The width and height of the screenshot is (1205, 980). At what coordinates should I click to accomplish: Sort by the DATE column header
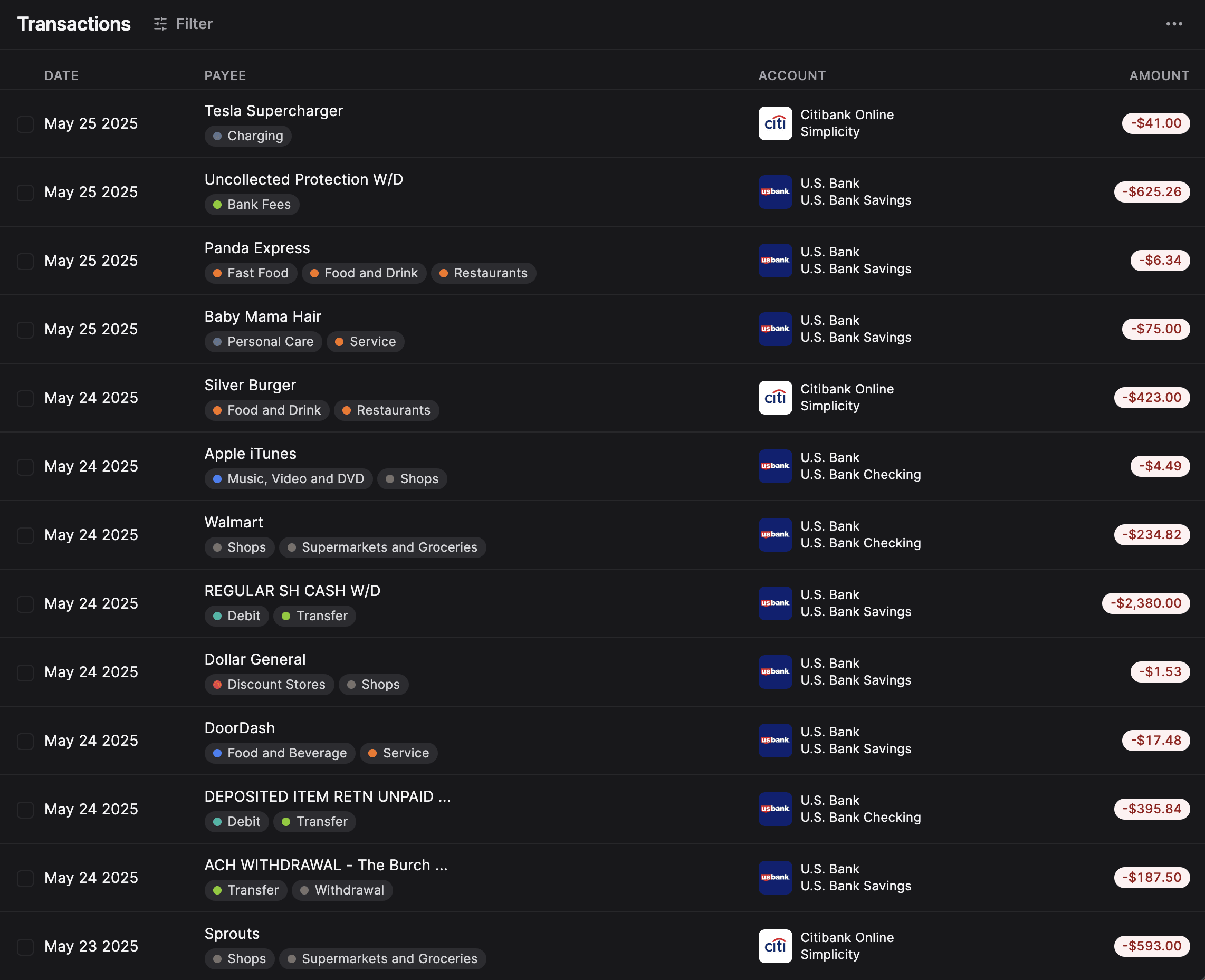click(x=62, y=75)
